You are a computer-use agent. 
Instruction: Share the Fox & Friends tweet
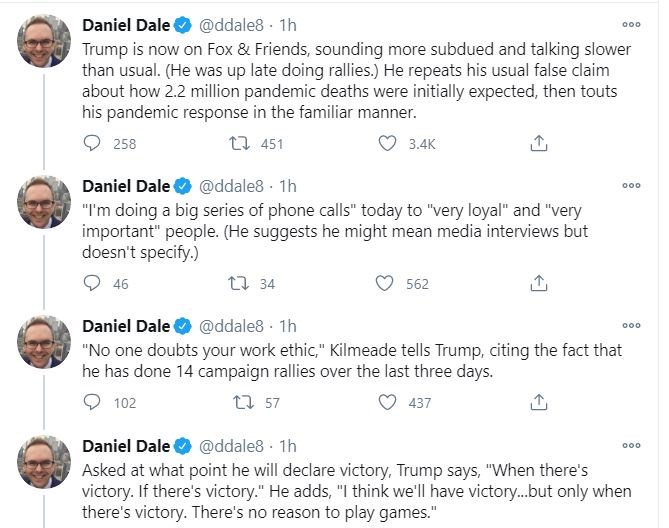point(539,144)
